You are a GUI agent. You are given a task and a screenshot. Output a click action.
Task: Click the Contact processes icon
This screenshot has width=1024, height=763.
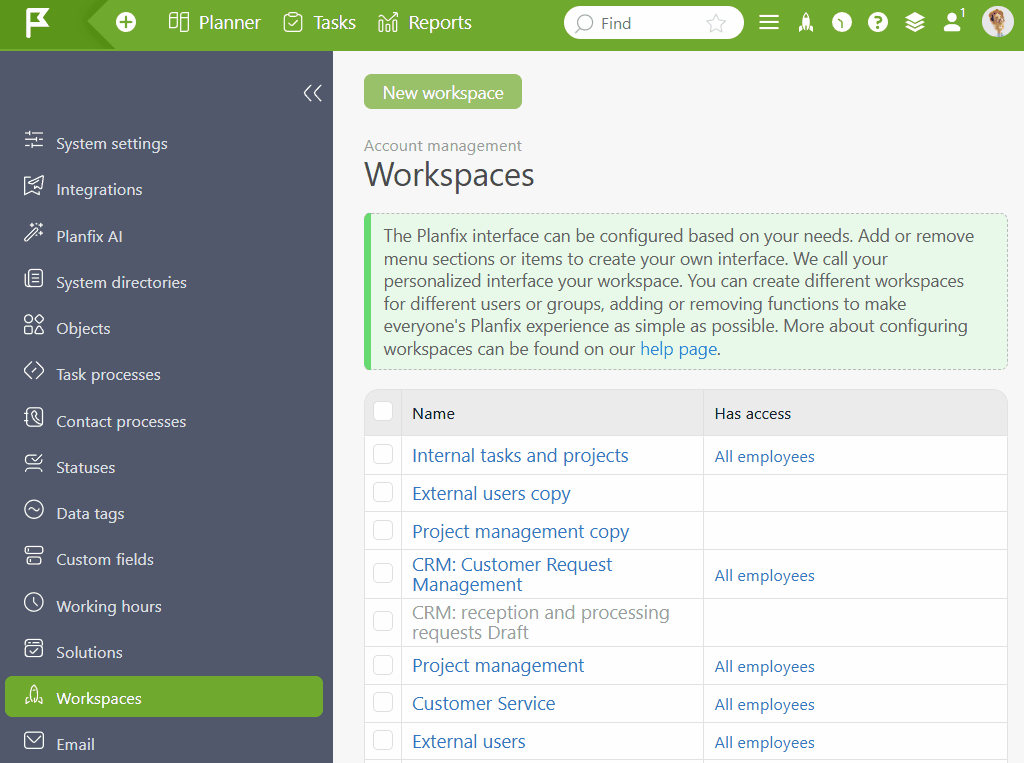point(34,417)
